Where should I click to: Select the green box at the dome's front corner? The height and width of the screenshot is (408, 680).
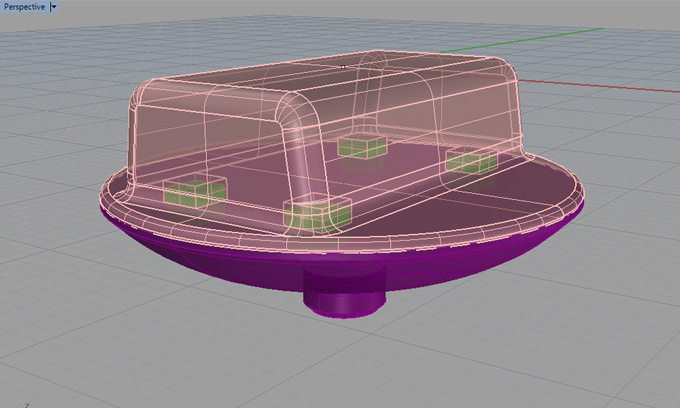317,213
